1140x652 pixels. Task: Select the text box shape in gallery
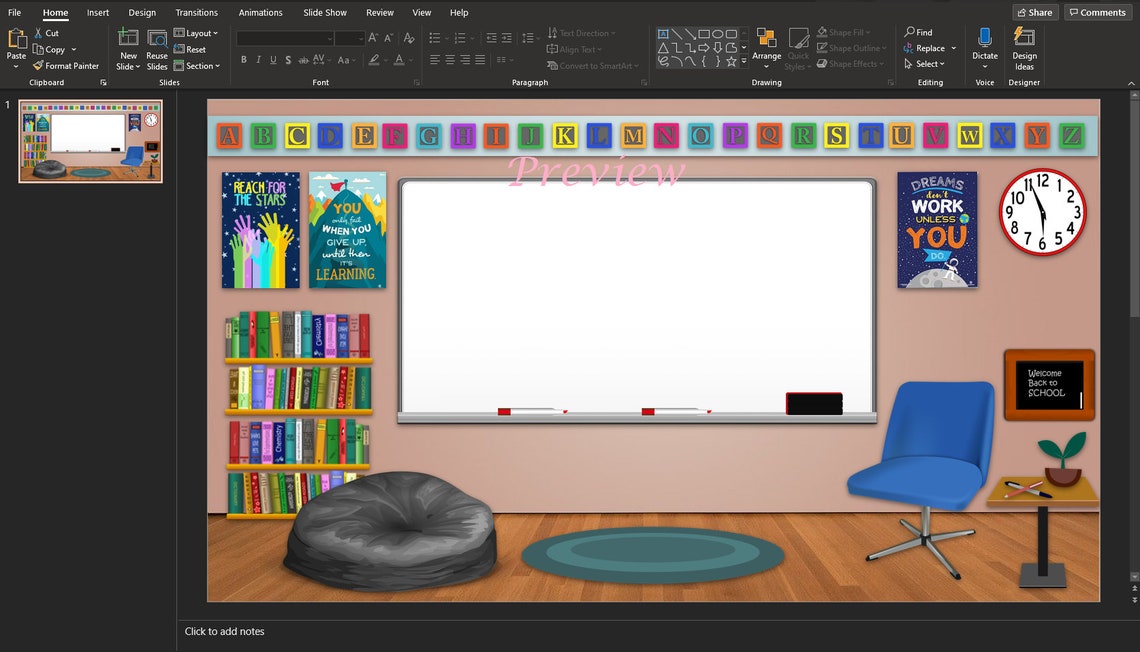[663, 33]
